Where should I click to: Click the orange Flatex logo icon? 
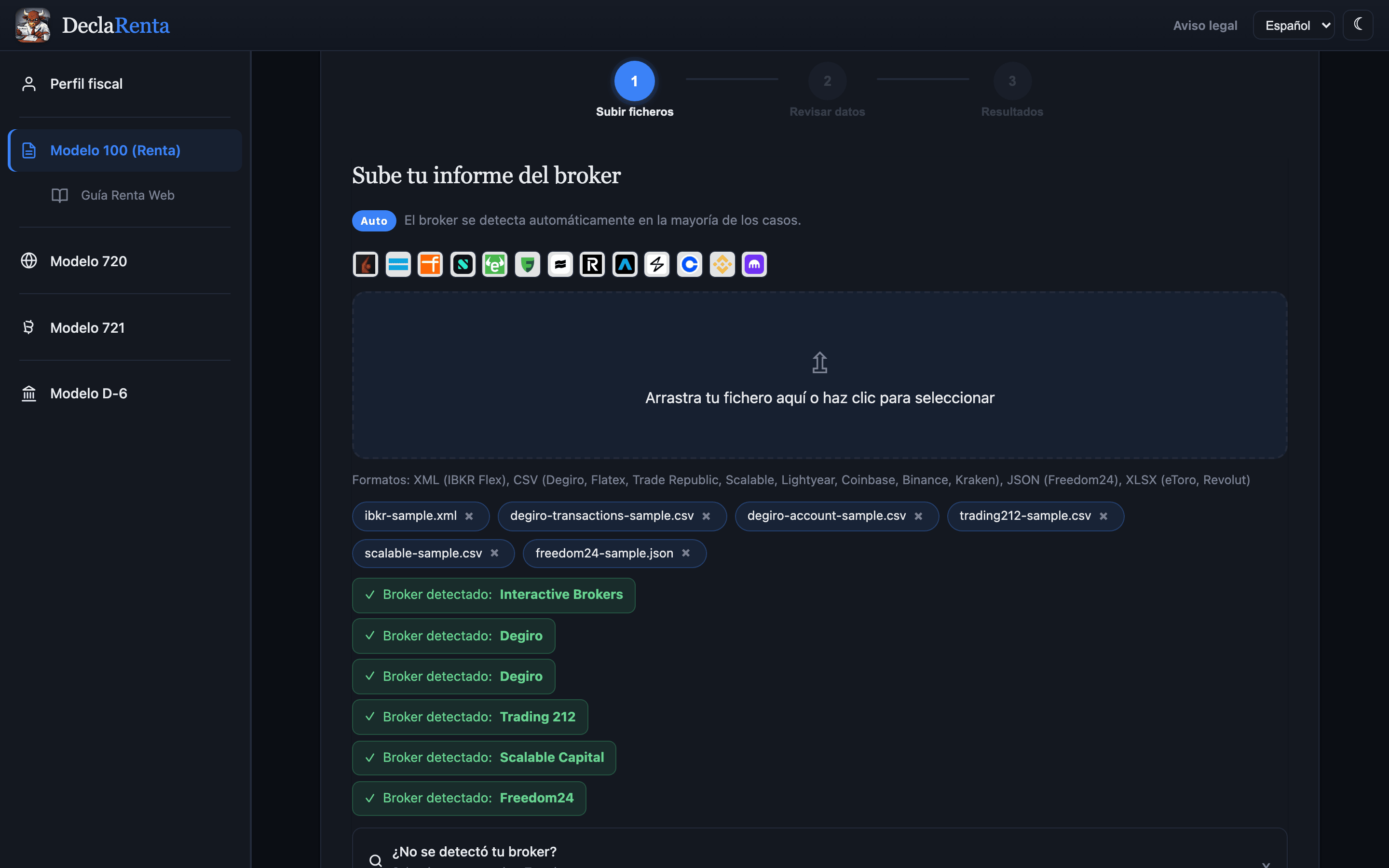point(431,265)
